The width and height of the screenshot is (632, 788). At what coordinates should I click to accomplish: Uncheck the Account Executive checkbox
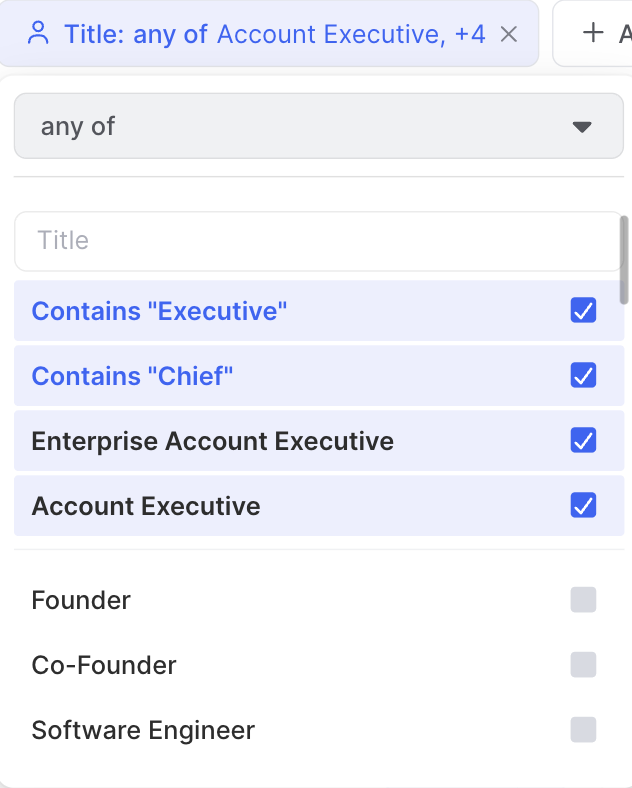pyautogui.click(x=583, y=506)
